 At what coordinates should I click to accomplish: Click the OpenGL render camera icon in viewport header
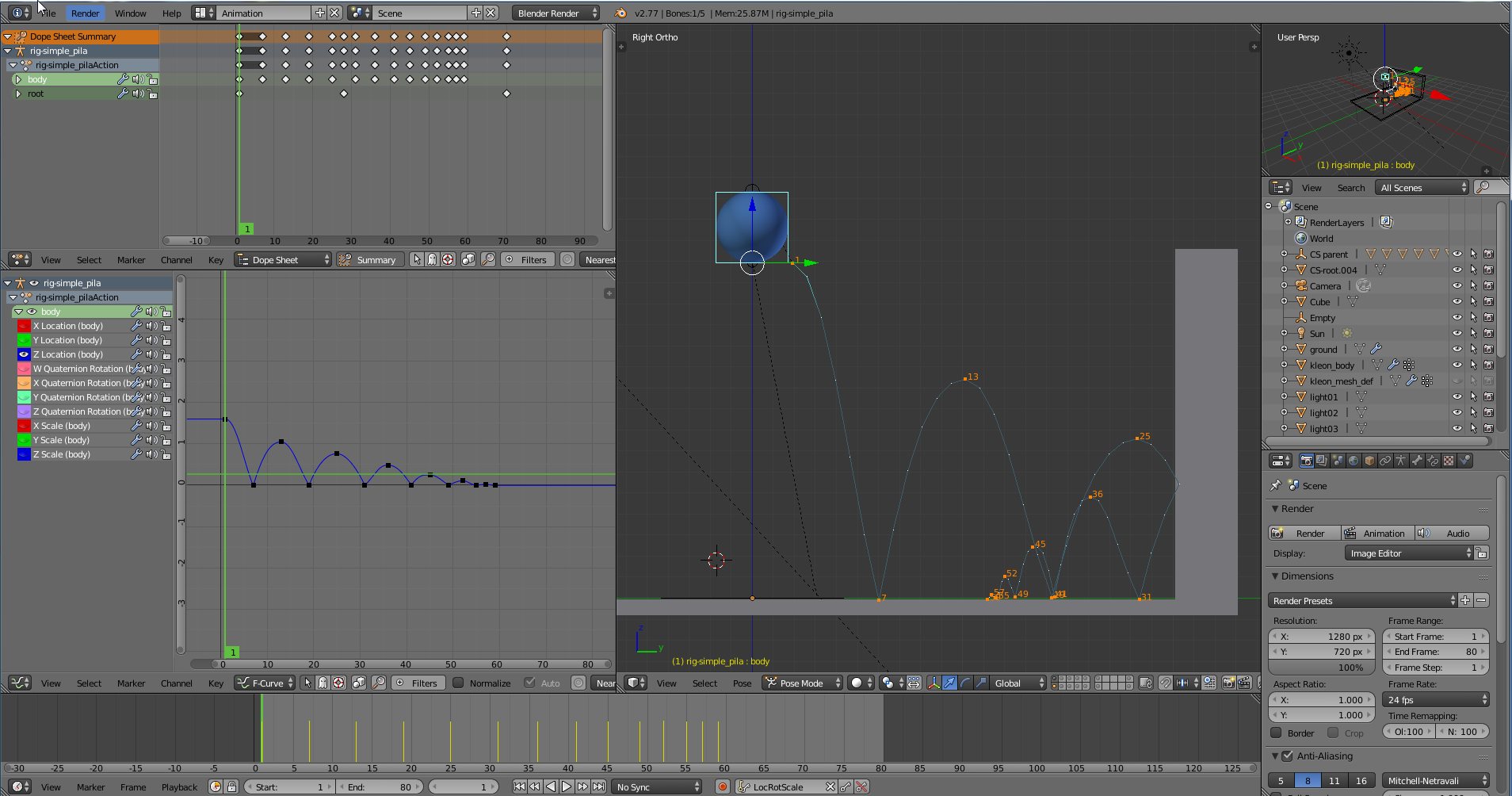[x=1228, y=683]
